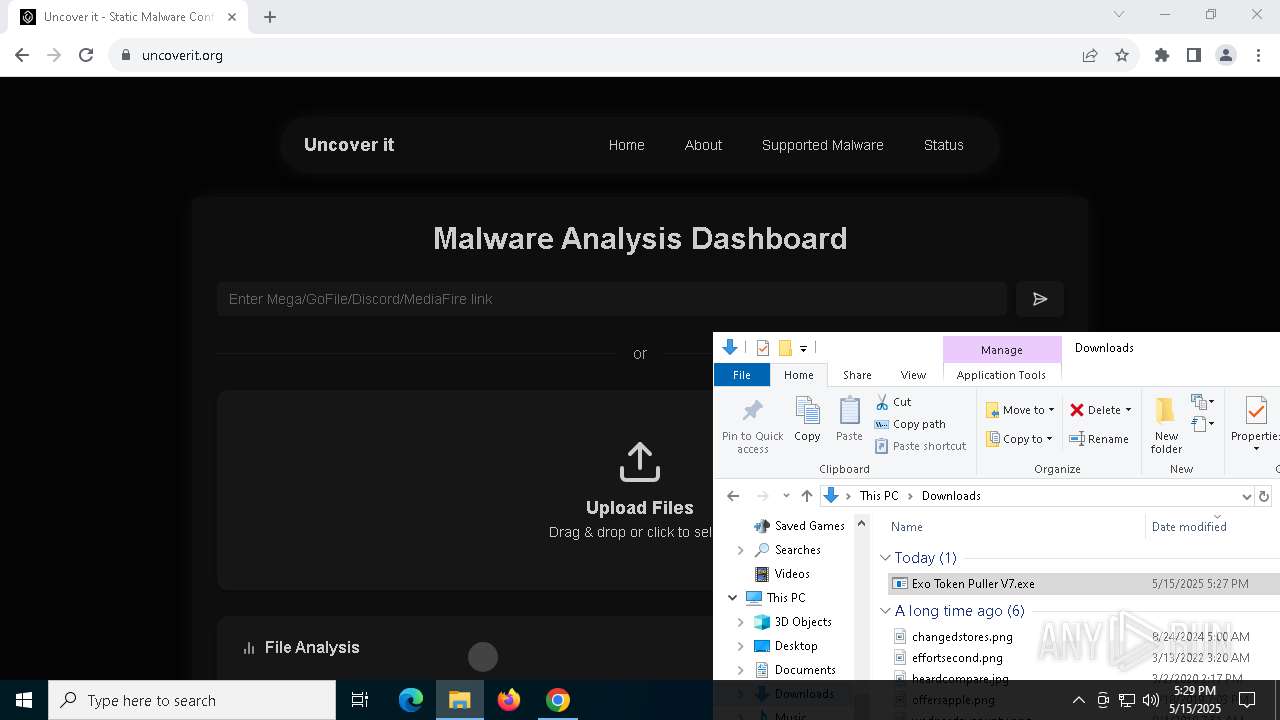Go to Home nav link
Image resolution: width=1280 pixels, height=720 pixels.
pos(627,145)
